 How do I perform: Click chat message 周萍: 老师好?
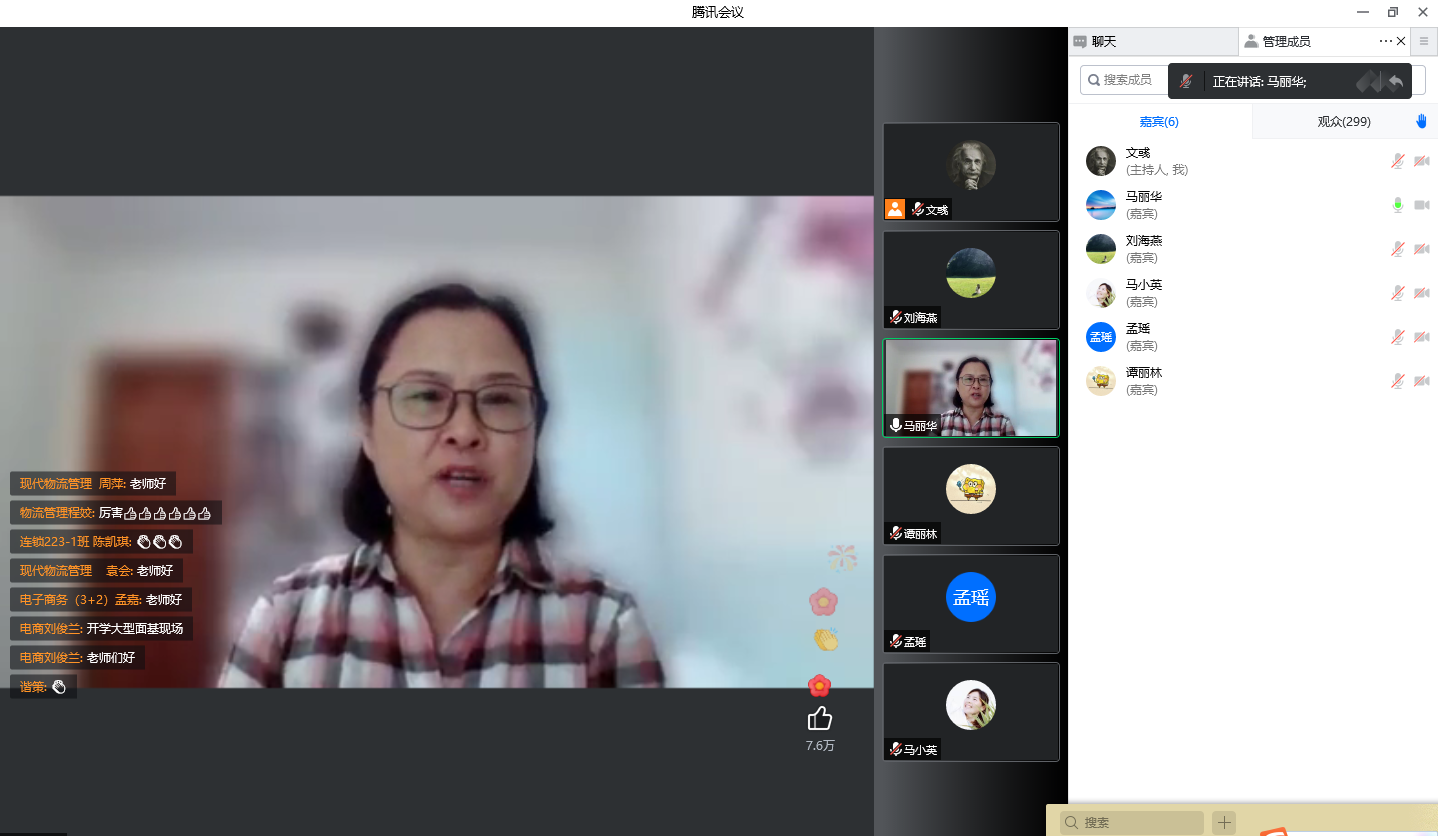[x=93, y=484]
